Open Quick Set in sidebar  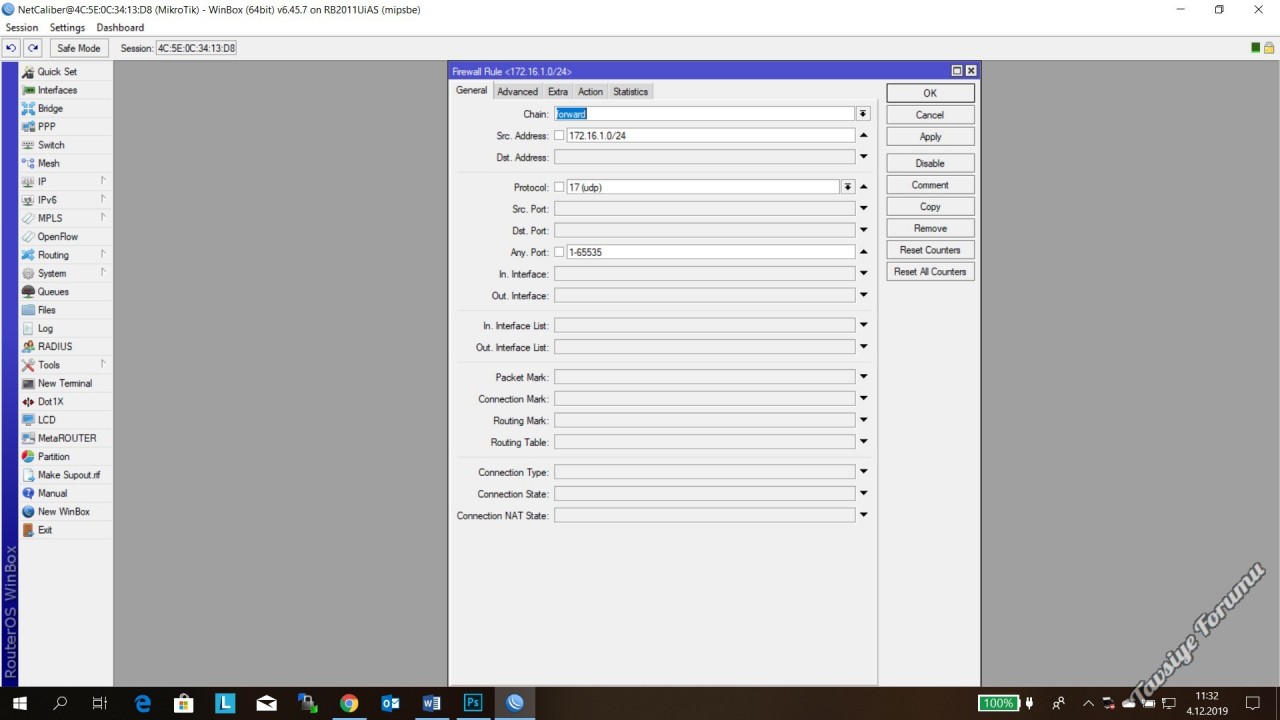57,72
